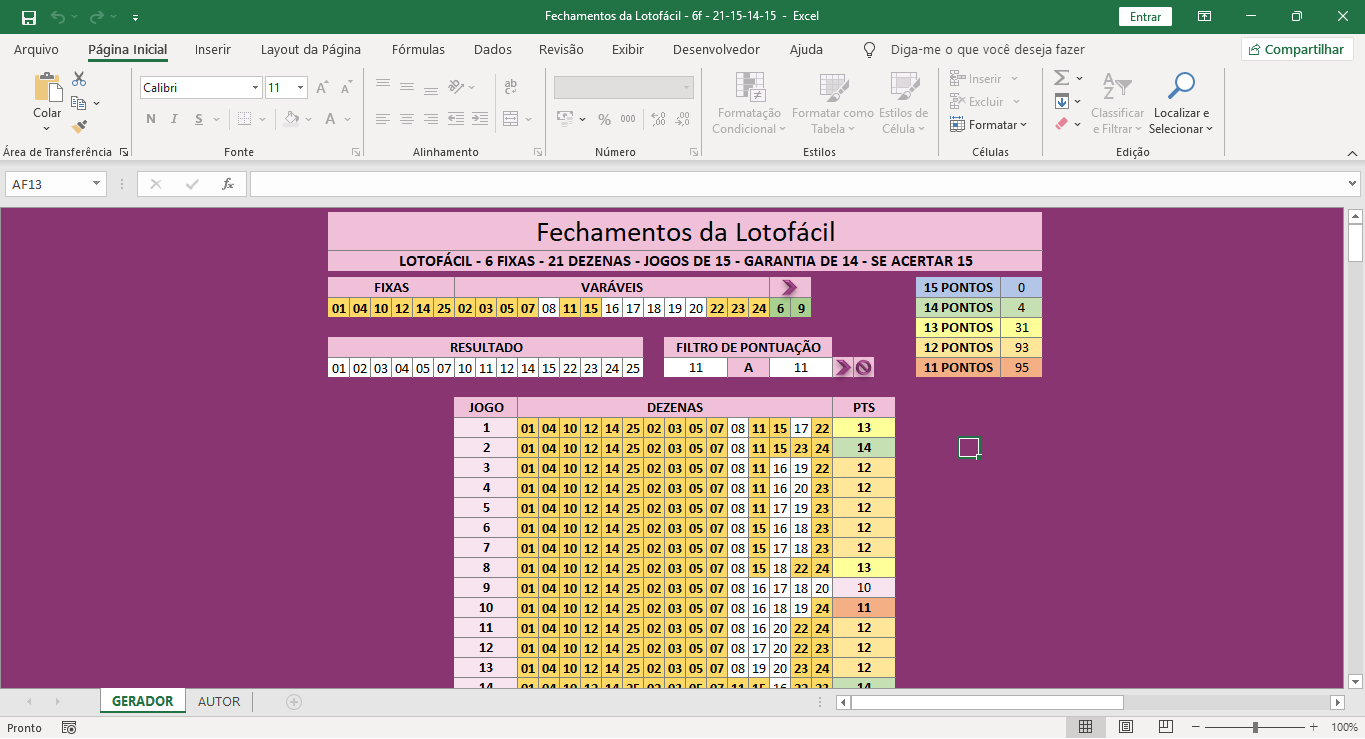Click the AutoSum sigma icon
Screen dimensions: 1365x739
1062,78
